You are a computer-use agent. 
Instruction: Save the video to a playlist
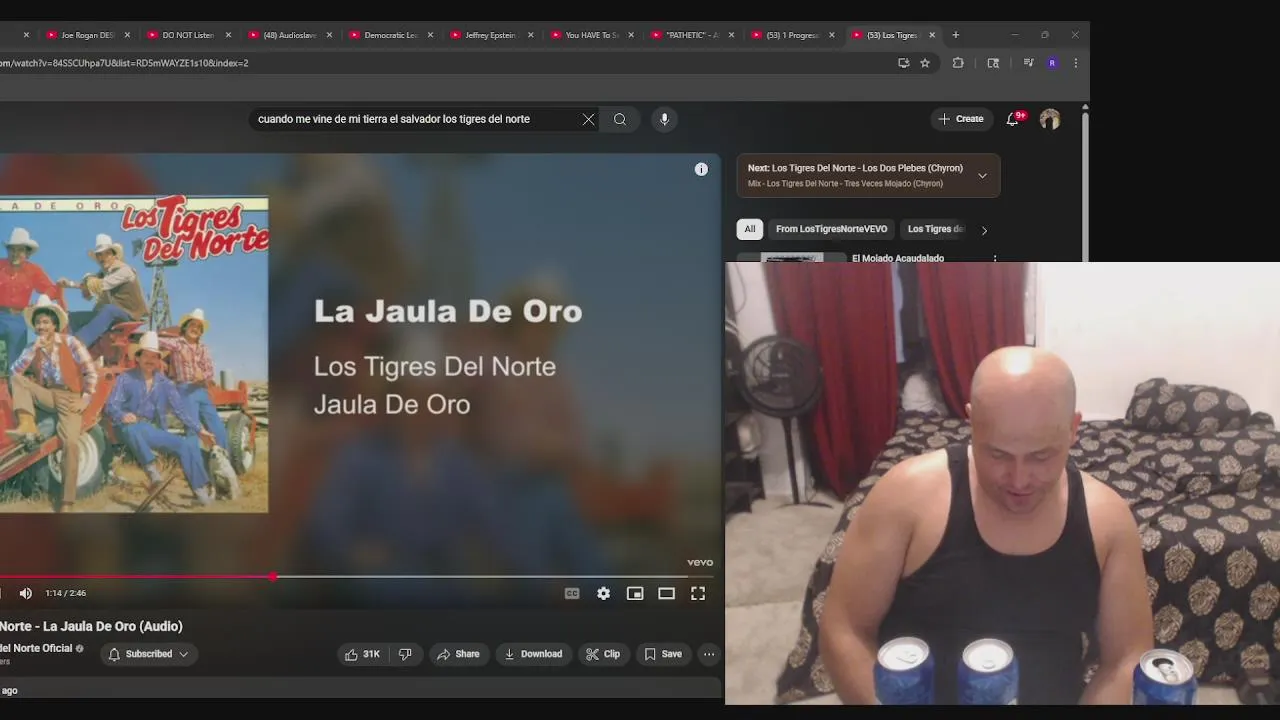point(663,654)
